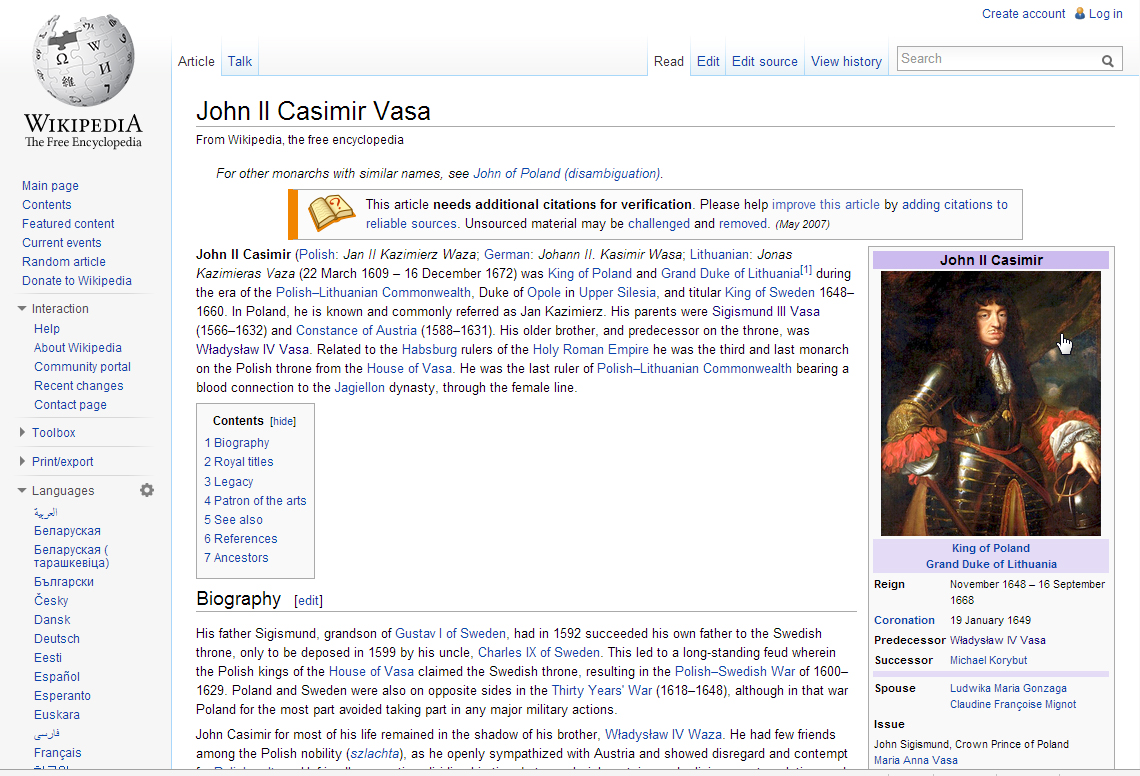Select the Read tab
Viewport: 1140px width, 776px height.
[x=669, y=62]
